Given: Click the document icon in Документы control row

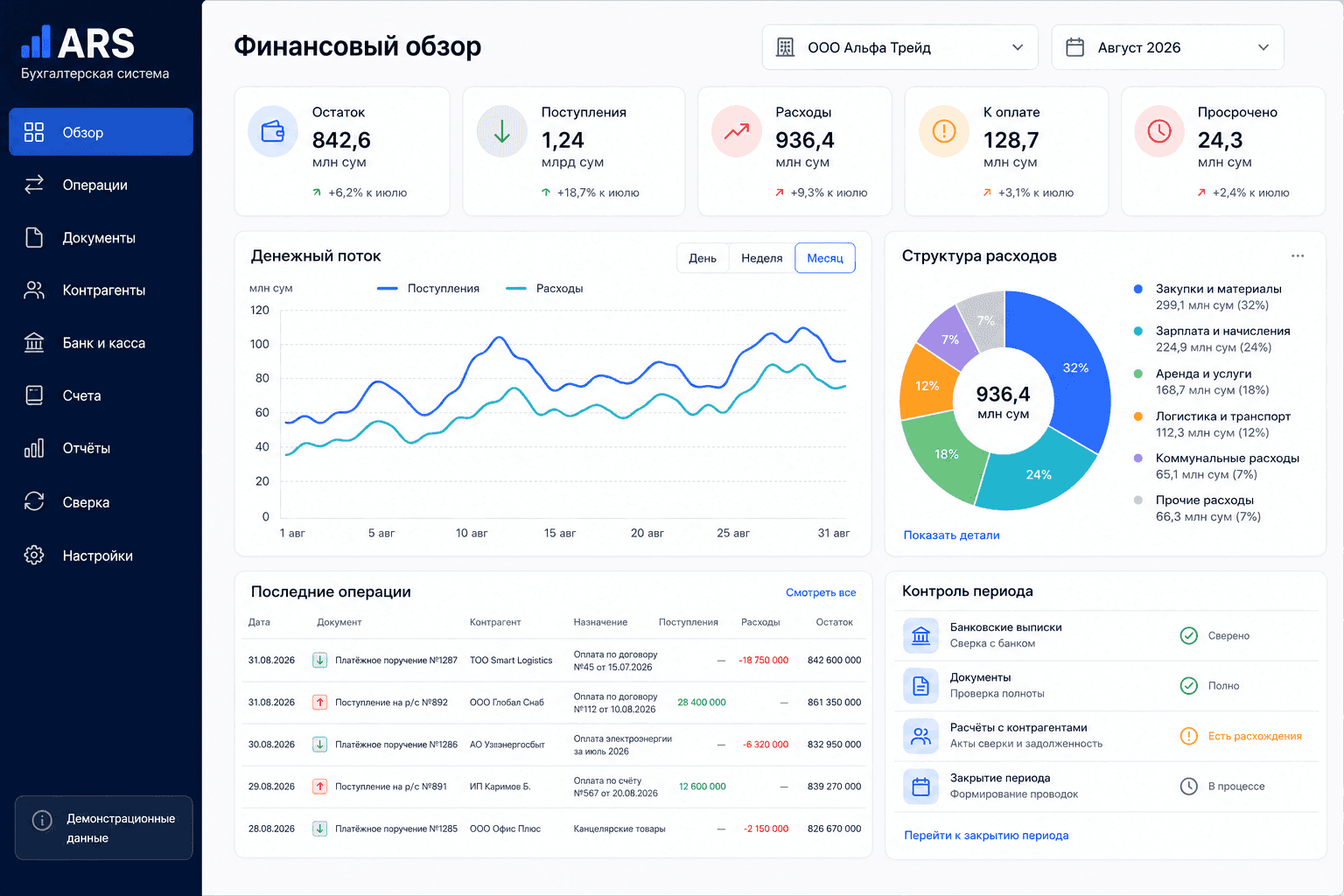Looking at the screenshot, I should [x=920, y=686].
